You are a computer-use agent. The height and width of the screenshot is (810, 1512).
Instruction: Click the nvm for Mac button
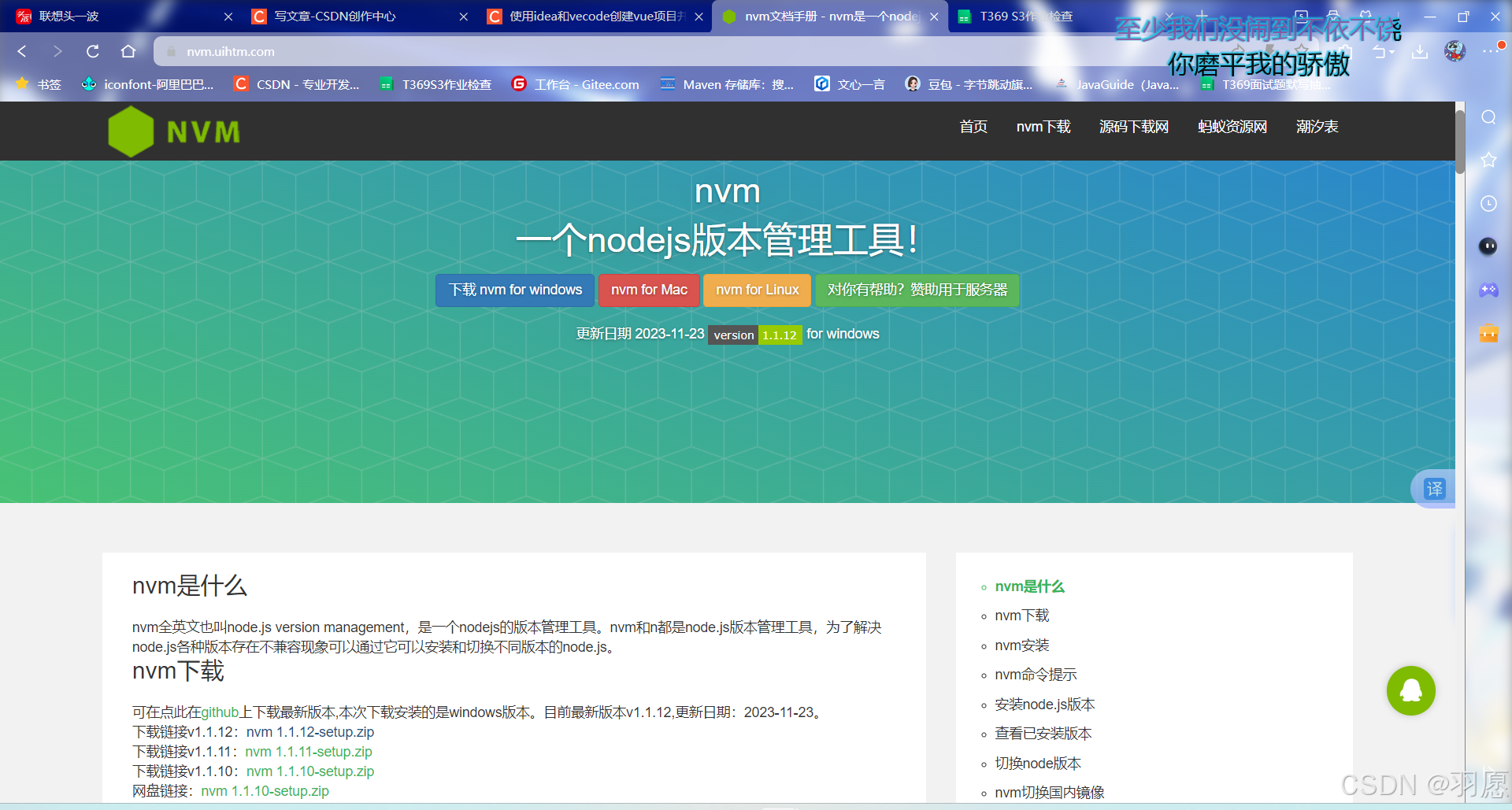point(649,290)
